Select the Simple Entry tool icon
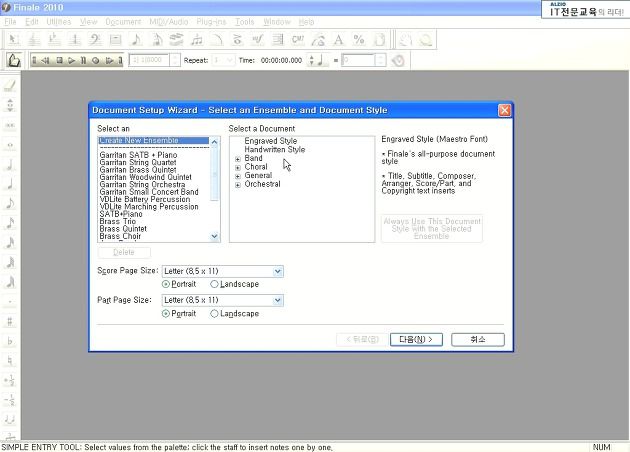630x452 pixels. pos(136,40)
